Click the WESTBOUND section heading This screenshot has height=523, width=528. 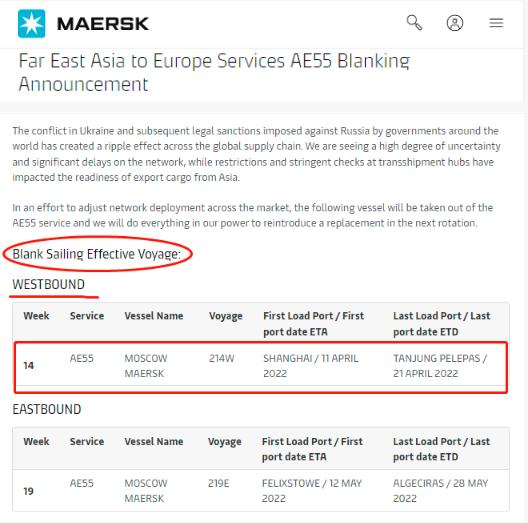click(48, 285)
